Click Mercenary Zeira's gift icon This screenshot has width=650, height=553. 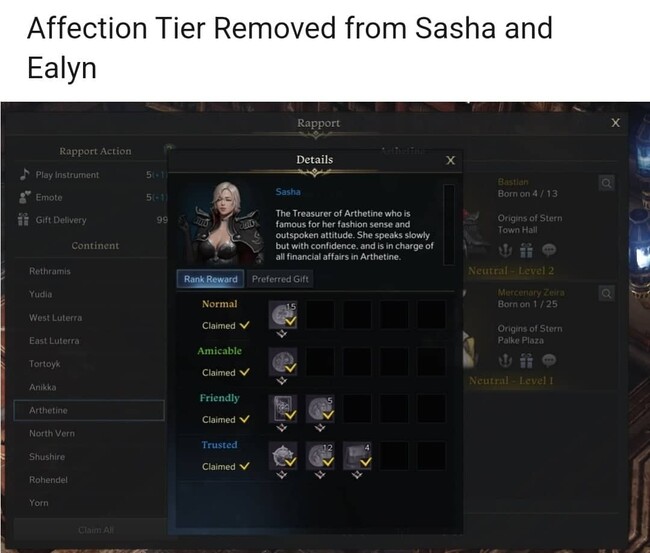coord(526,361)
